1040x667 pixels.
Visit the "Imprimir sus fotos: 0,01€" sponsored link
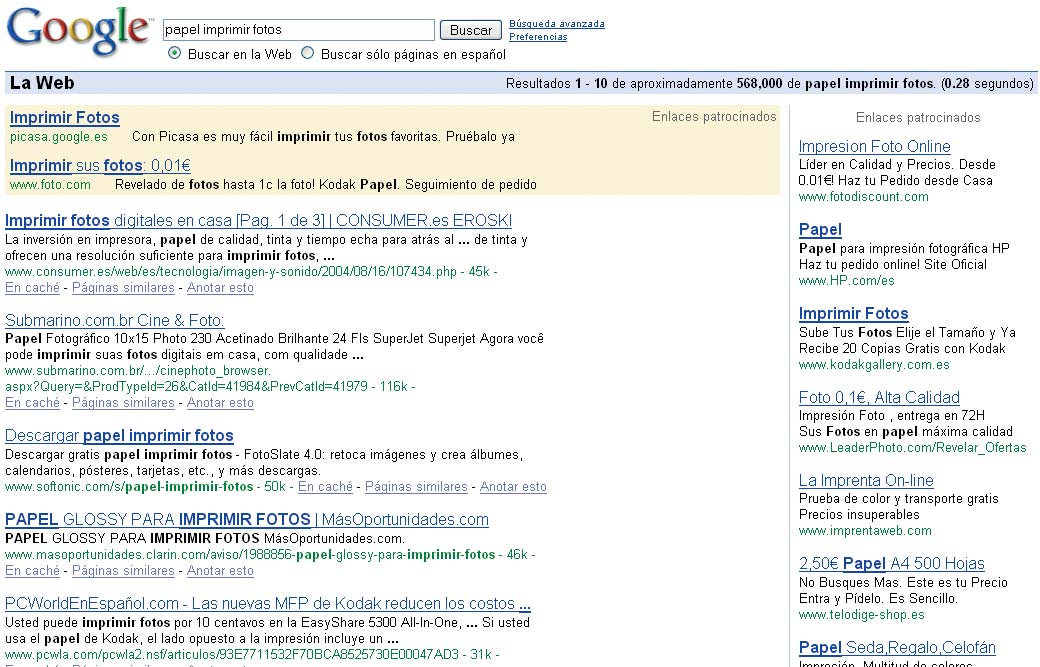100,165
